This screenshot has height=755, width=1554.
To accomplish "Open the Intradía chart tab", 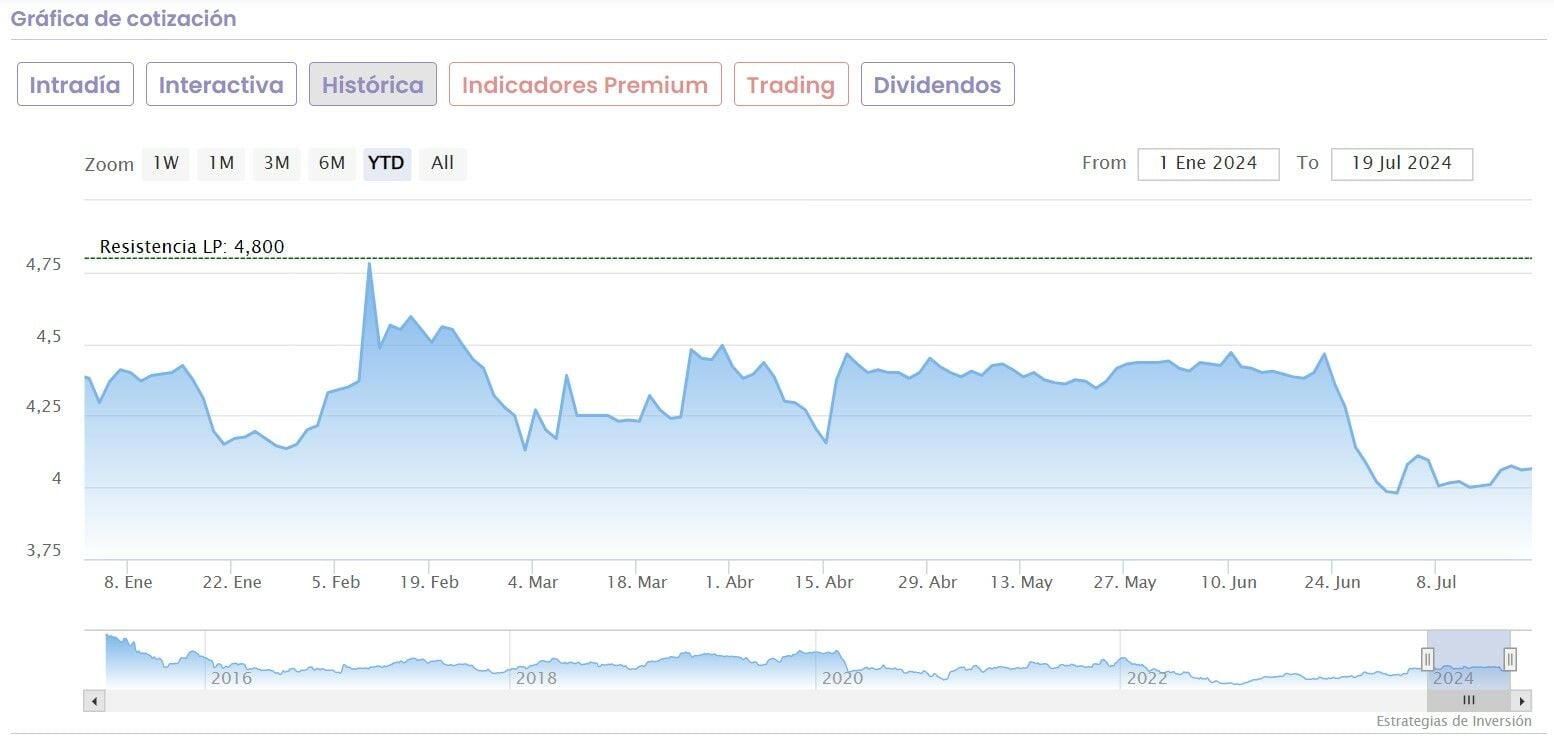I will 75,85.
